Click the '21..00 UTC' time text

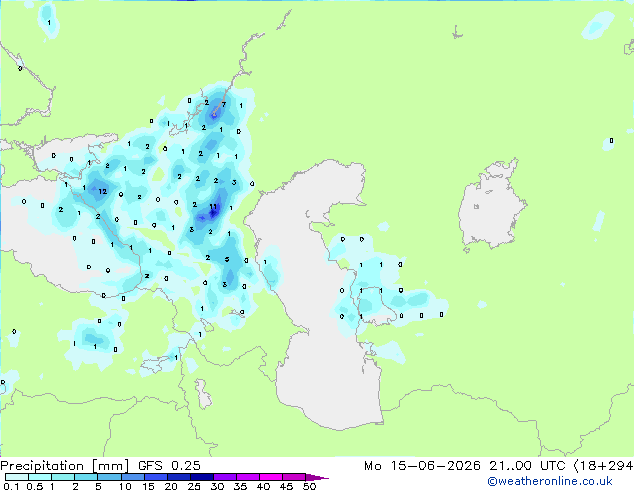(x=527, y=466)
